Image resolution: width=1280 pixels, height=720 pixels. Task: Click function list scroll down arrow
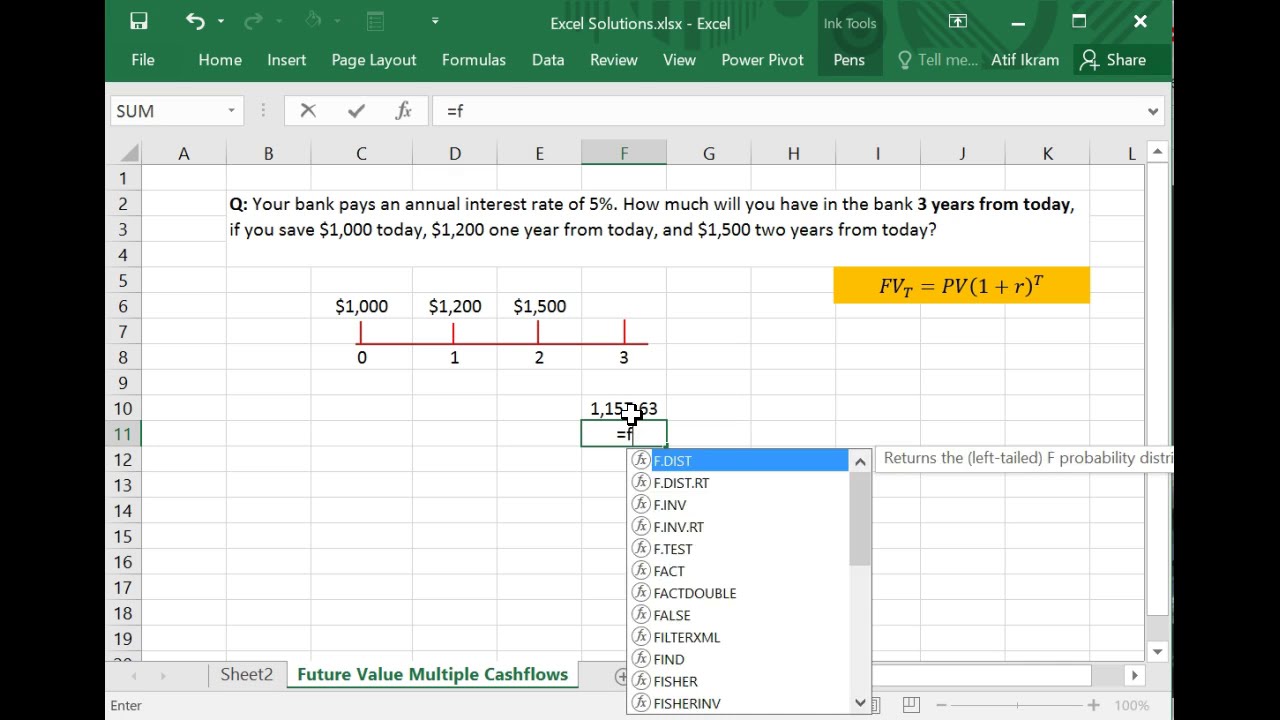[x=860, y=703]
